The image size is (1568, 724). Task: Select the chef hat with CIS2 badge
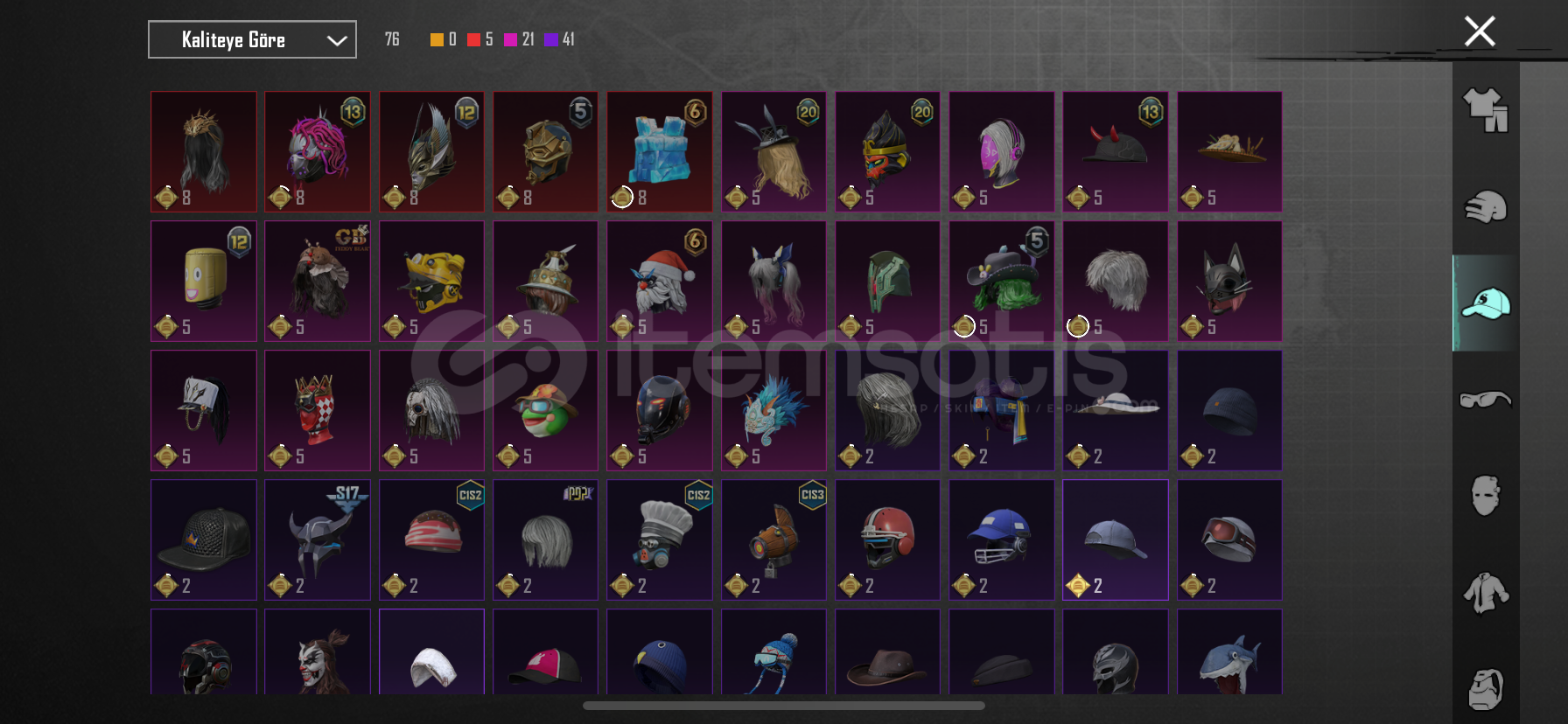click(660, 540)
